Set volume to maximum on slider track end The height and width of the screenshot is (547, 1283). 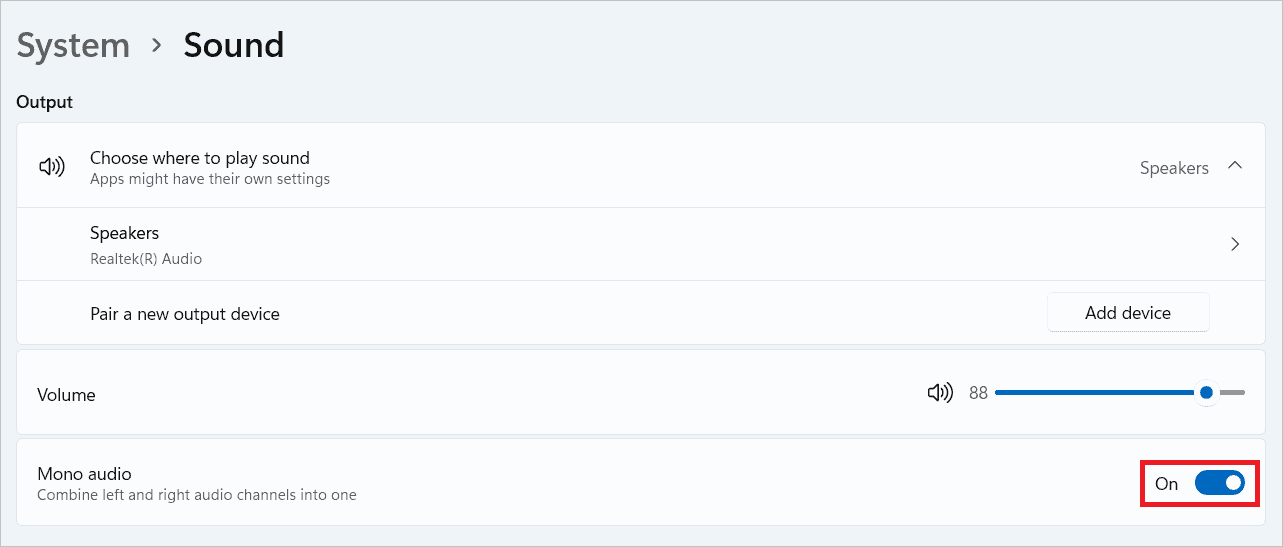tap(1243, 393)
